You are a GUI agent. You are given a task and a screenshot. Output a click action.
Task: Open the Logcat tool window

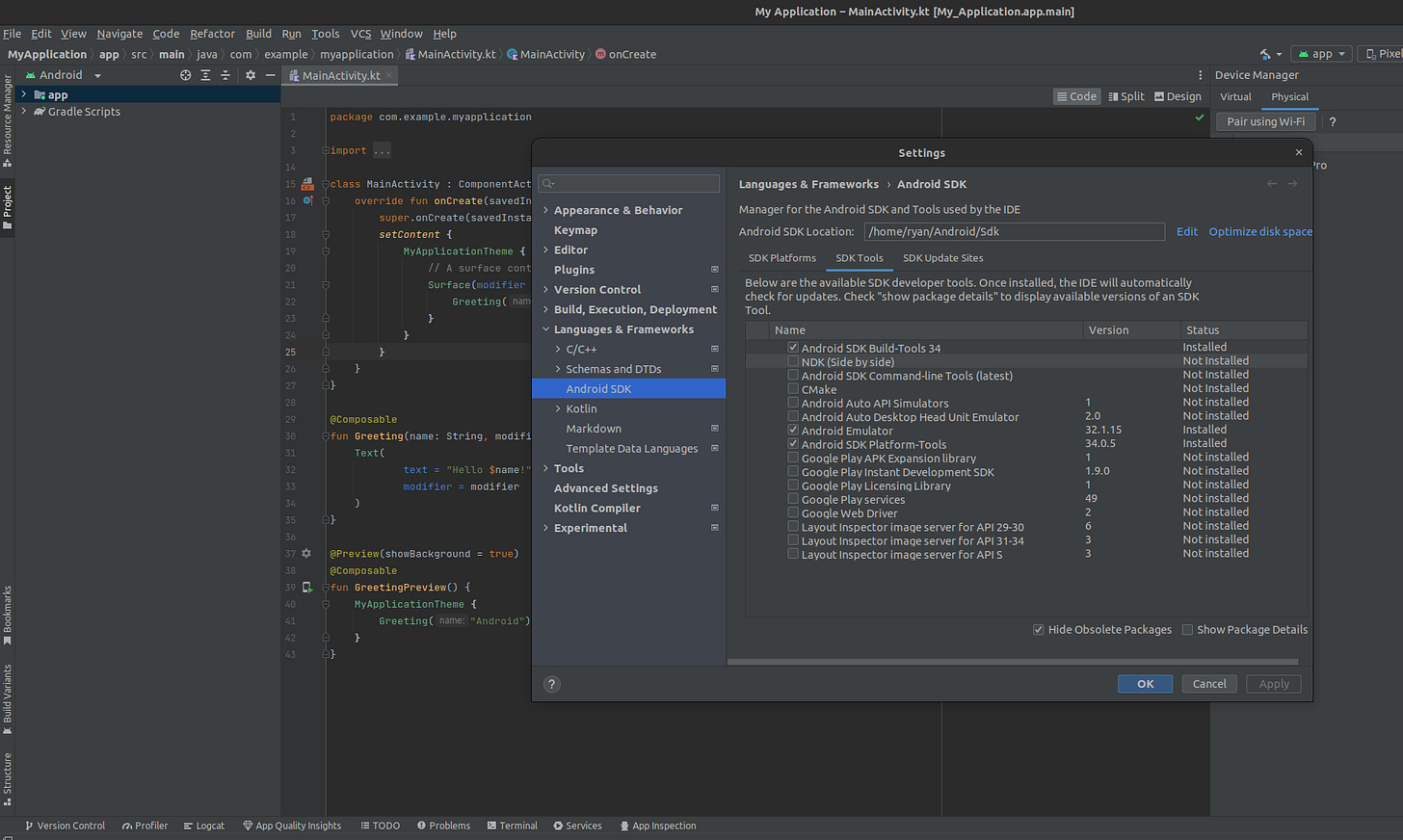(203, 826)
